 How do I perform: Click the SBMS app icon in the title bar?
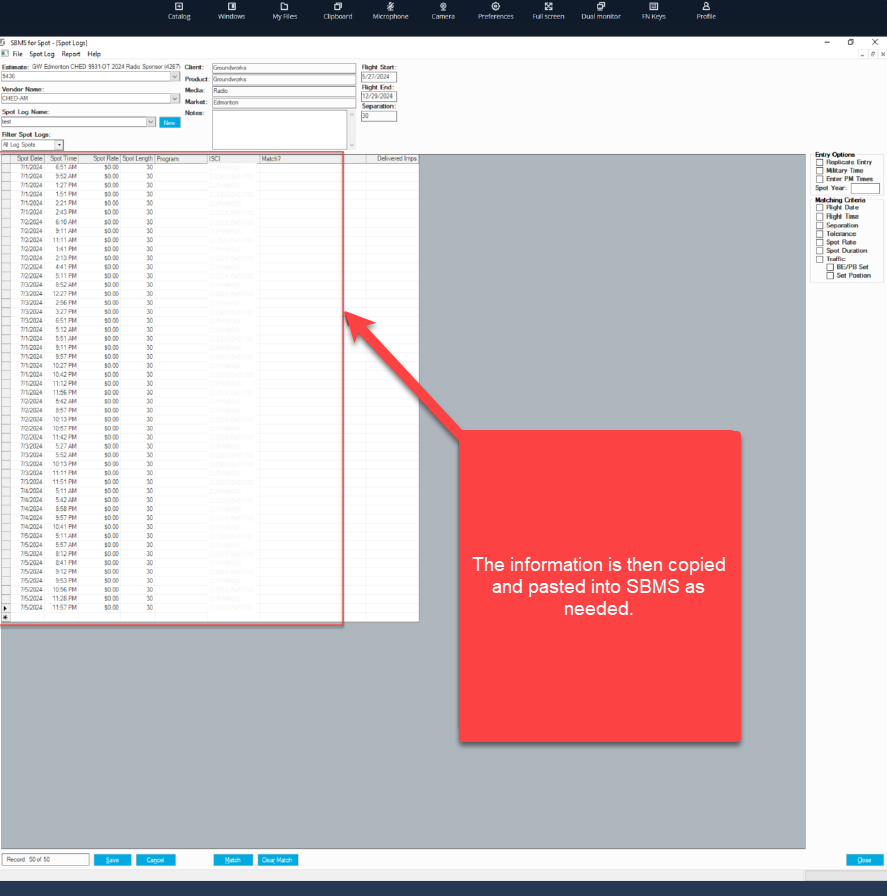point(3,42)
